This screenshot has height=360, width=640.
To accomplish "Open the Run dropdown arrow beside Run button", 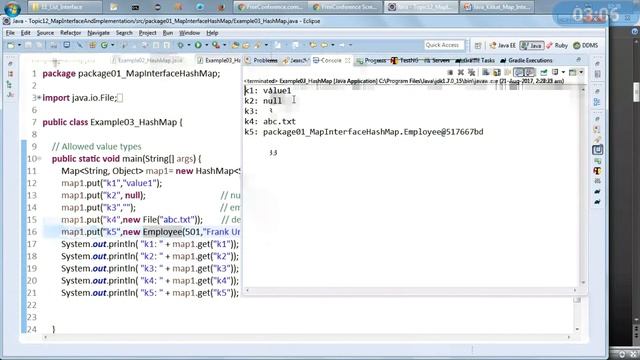I will (206, 45).
